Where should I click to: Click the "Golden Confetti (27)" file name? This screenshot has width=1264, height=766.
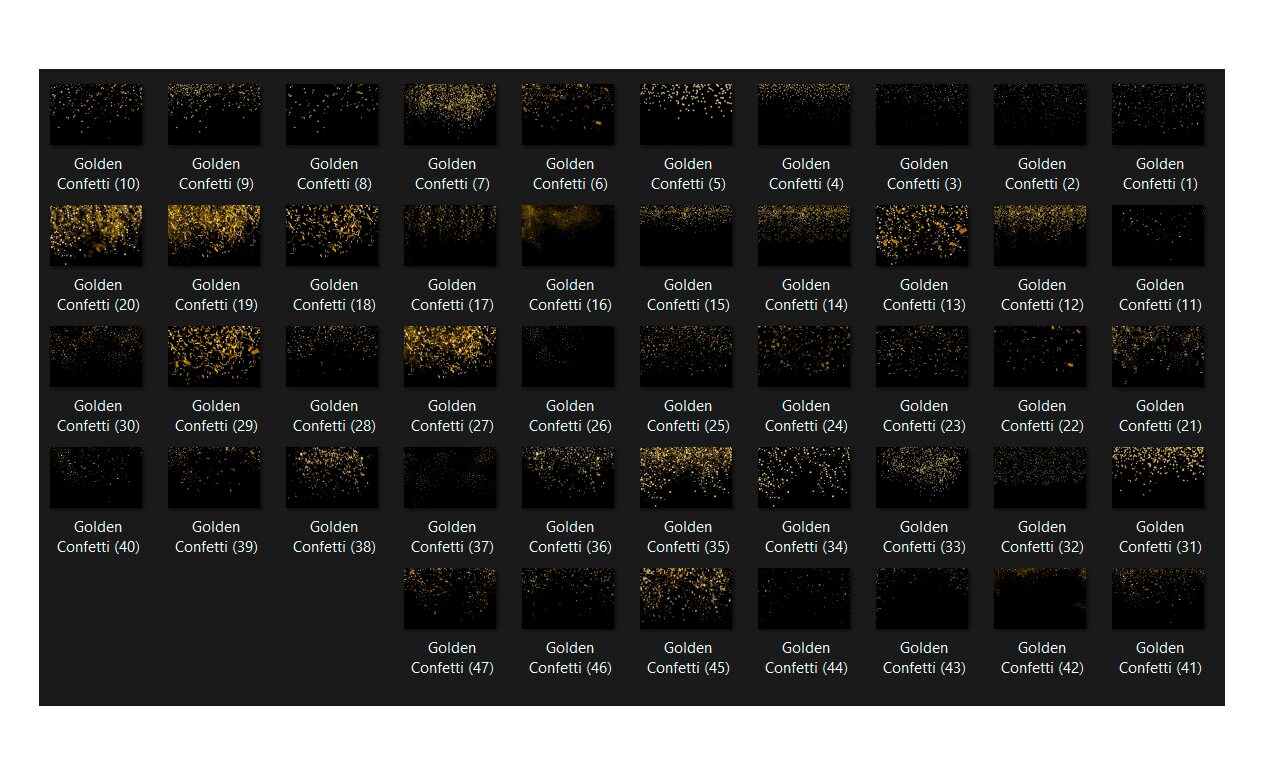point(452,416)
